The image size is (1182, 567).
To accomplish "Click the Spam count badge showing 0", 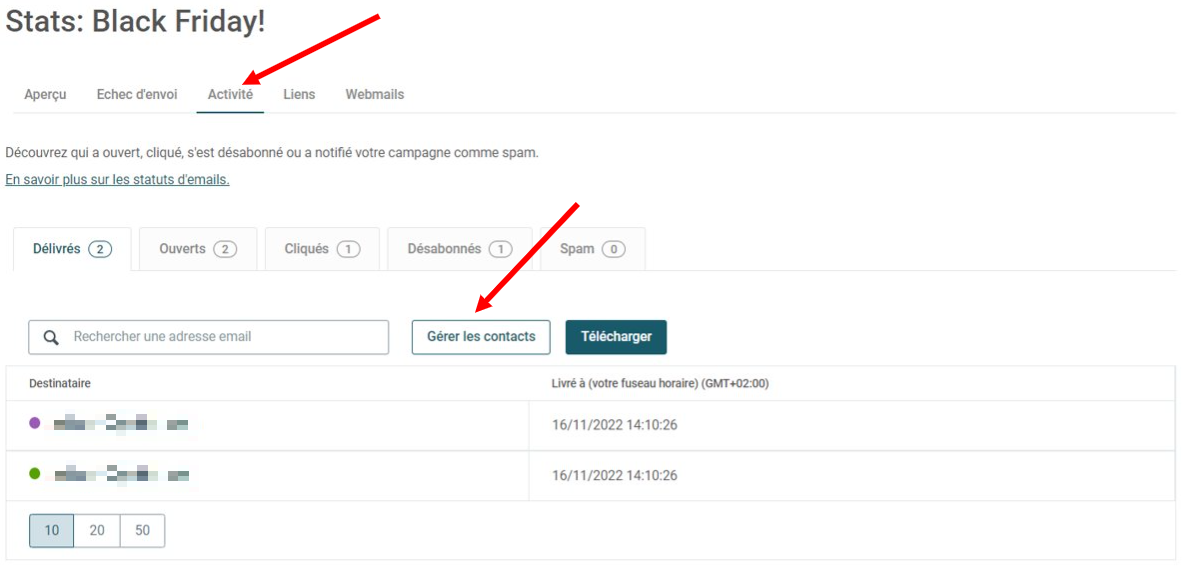I will click(614, 250).
